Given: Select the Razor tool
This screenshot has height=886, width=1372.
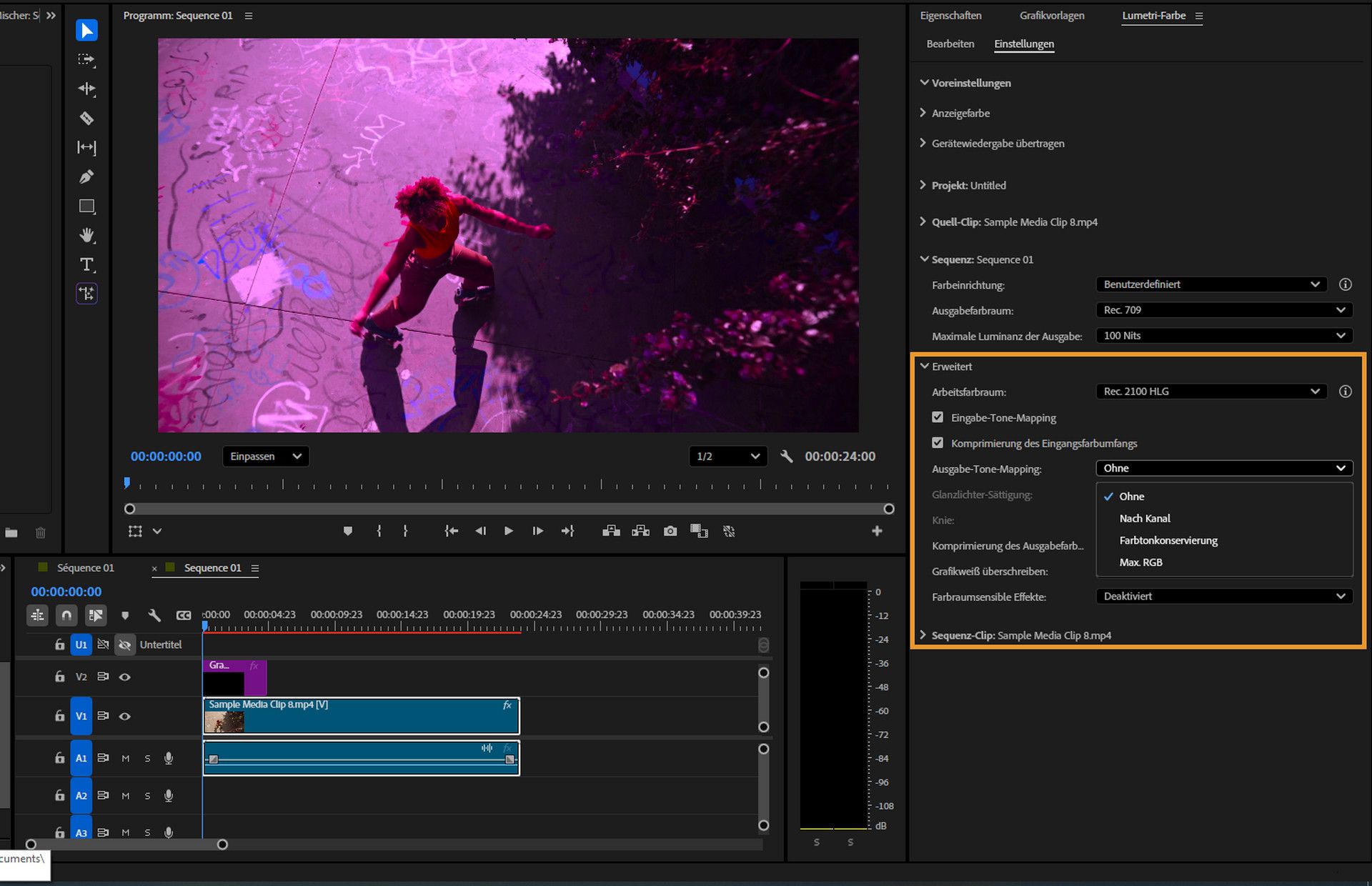Looking at the screenshot, I should (86, 118).
